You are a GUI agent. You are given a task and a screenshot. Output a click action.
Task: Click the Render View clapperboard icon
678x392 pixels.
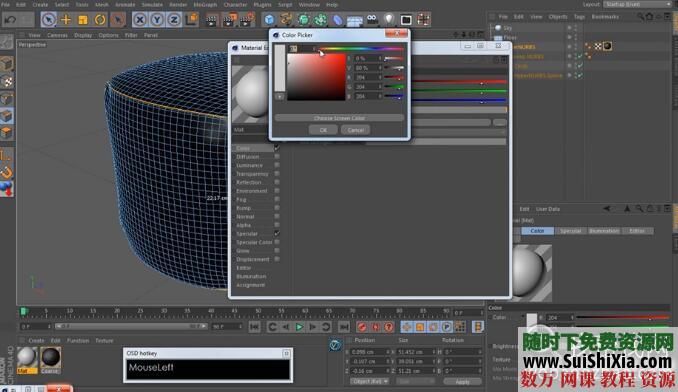(211, 19)
